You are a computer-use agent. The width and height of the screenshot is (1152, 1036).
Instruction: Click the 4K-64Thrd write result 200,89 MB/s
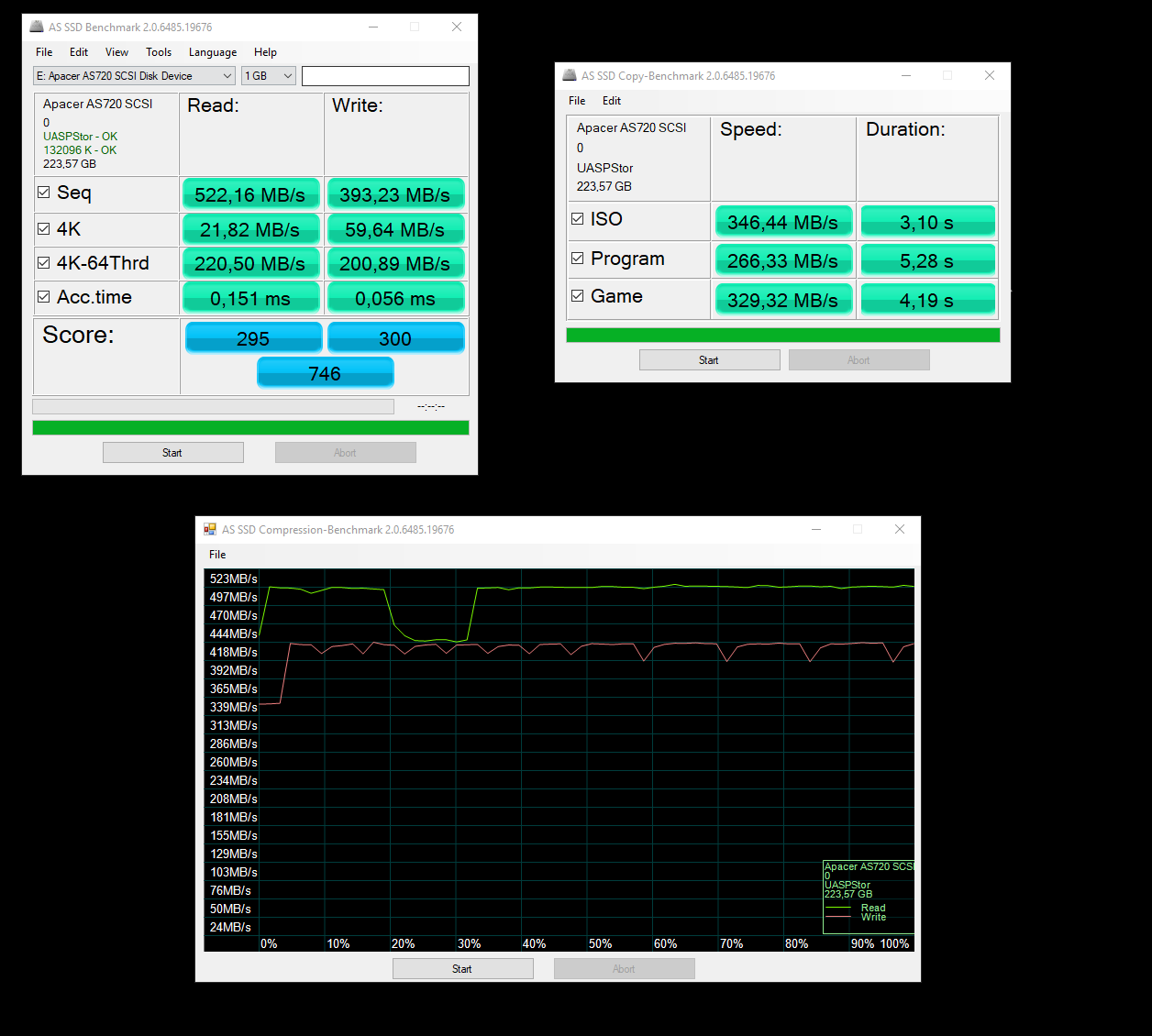tap(396, 263)
